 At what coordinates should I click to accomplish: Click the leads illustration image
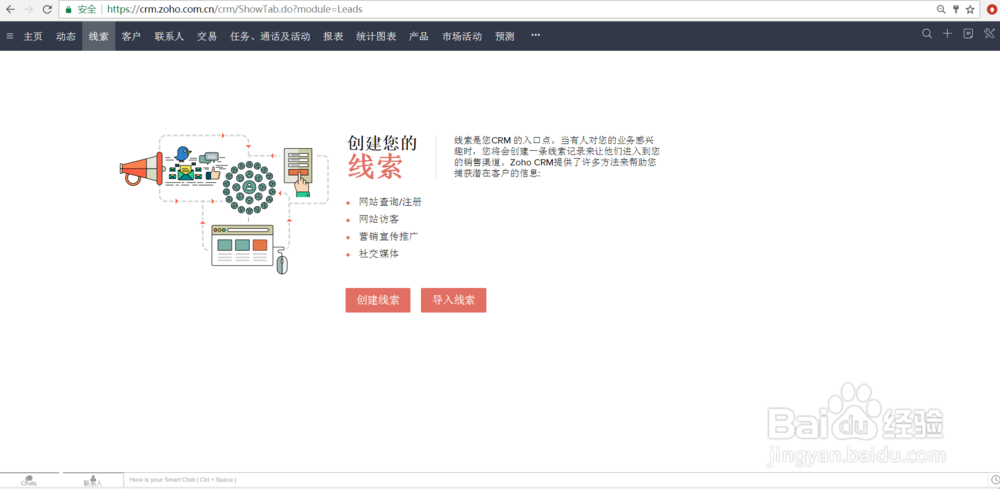pyautogui.click(x=224, y=203)
